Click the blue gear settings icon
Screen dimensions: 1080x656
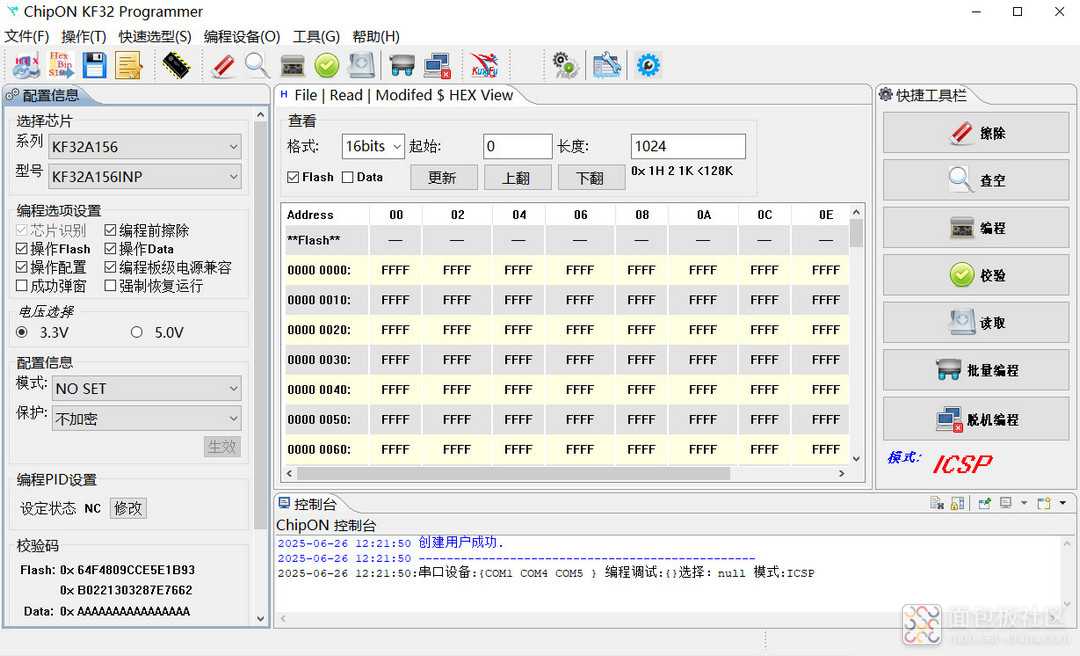[x=648, y=65]
